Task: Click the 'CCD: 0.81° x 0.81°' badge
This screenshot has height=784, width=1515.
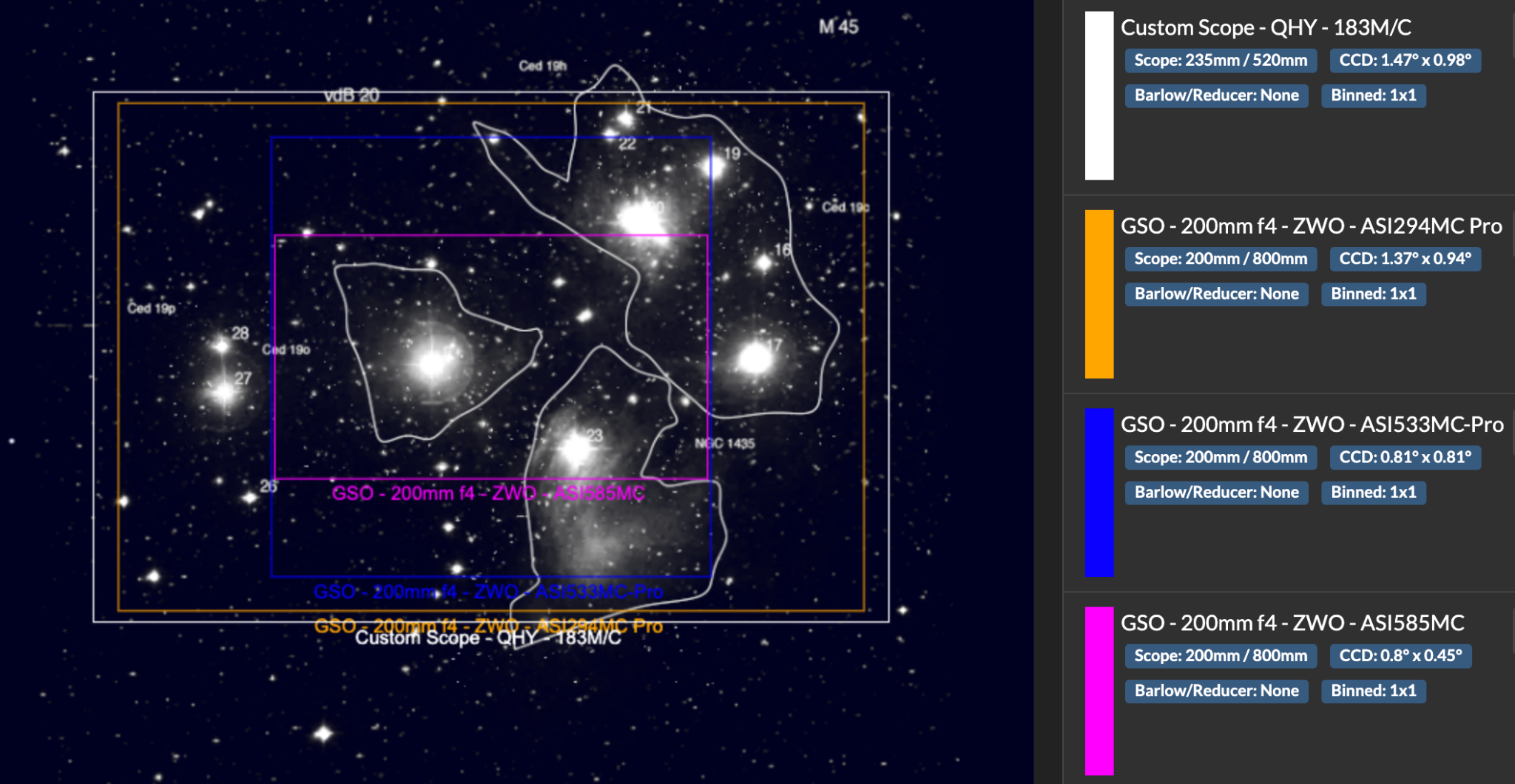Action: point(1406,457)
